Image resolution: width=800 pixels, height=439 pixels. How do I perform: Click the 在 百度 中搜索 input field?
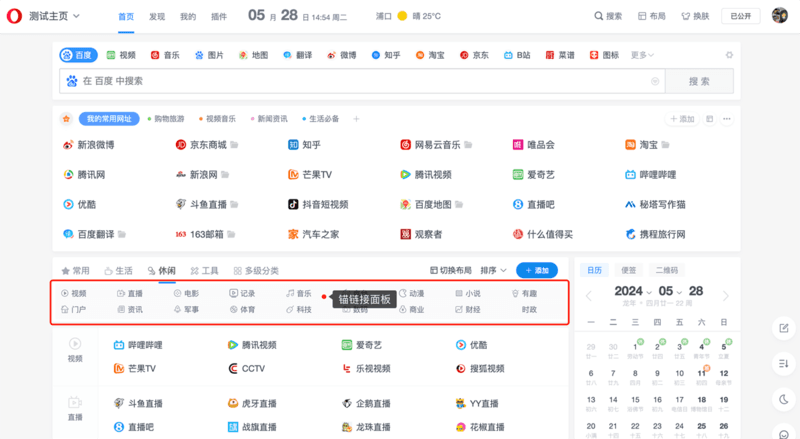click(x=362, y=81)
